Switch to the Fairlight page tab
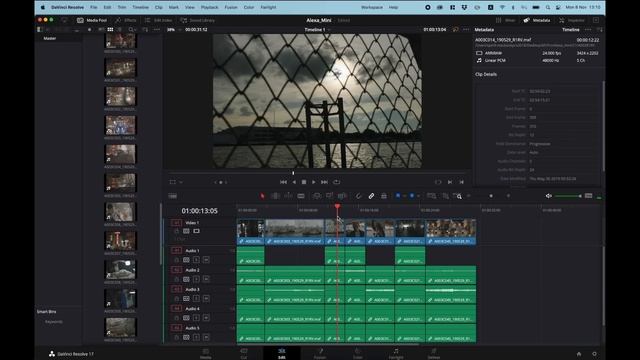This screenshot has width=640, height=360. click(396, 353)
